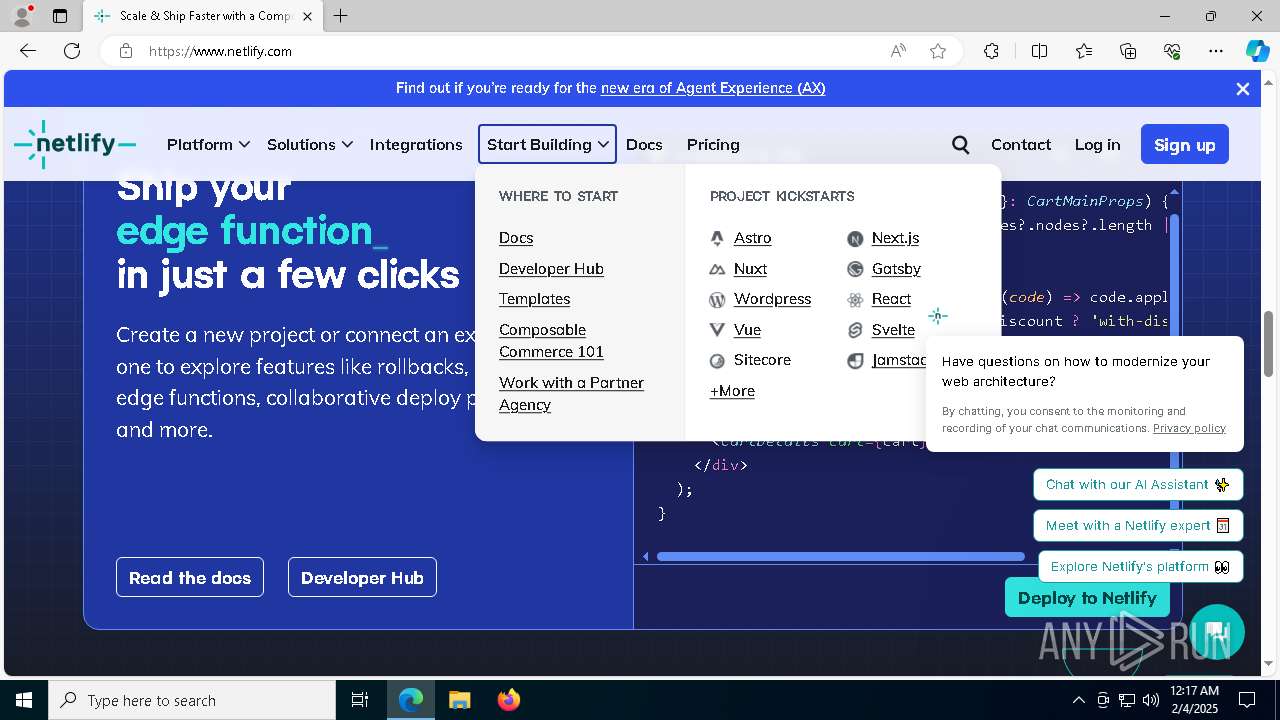The height and width of the screenshot is (720, 1280).
Task: View site information lock icon
Action: click(x=126, y=51)
